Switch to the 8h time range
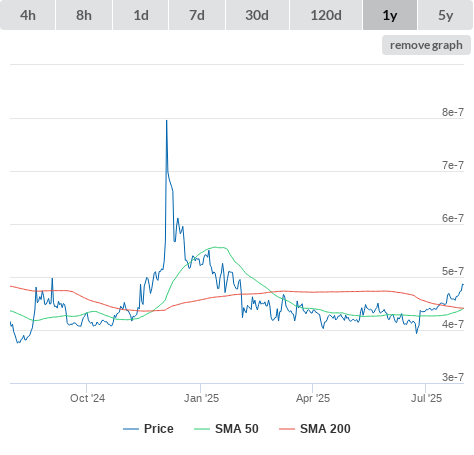This screenshot has height=455, width=474. tap(84, 15)
